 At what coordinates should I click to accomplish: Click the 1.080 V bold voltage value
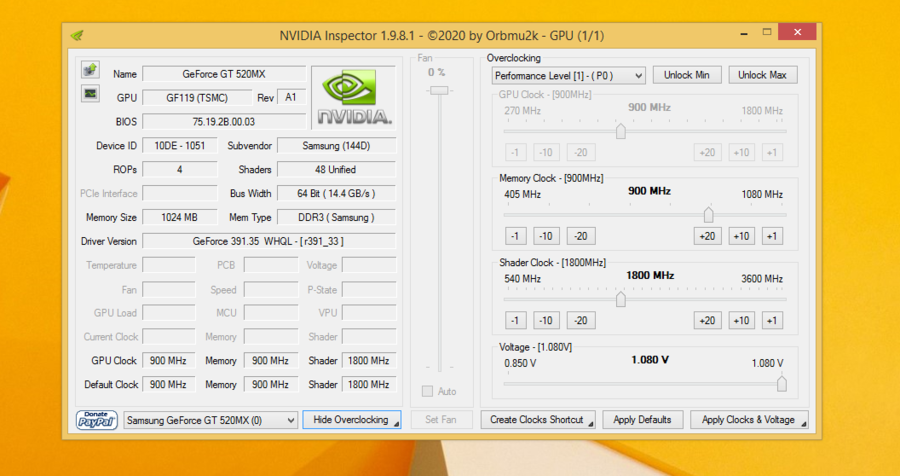[x=650, y=360]
